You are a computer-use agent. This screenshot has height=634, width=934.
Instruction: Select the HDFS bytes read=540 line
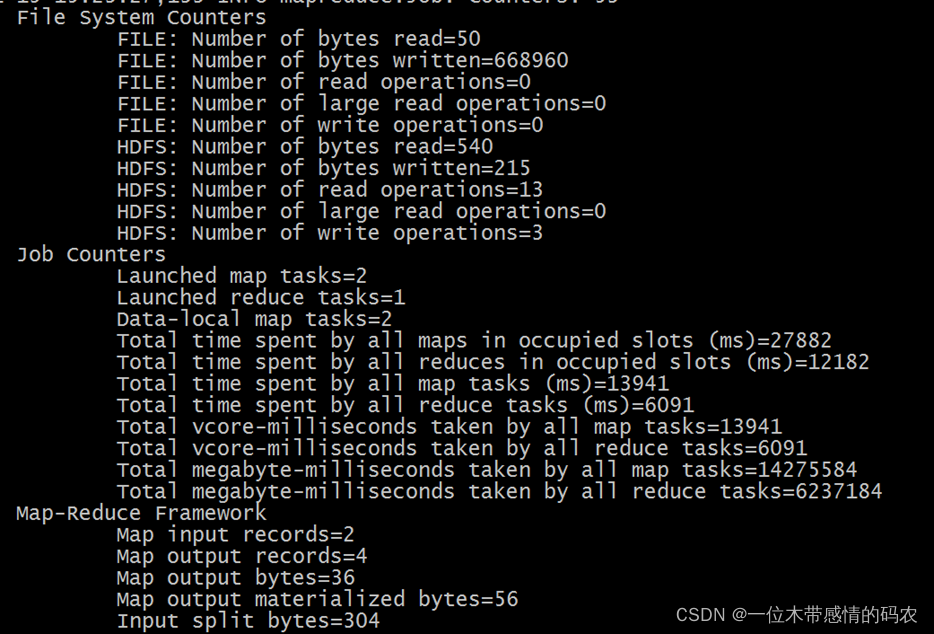tap(305, 147)
